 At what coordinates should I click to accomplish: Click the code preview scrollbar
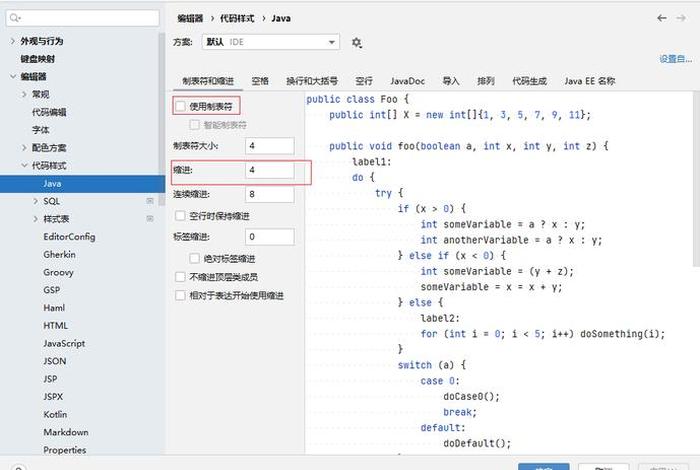[696, 179]
